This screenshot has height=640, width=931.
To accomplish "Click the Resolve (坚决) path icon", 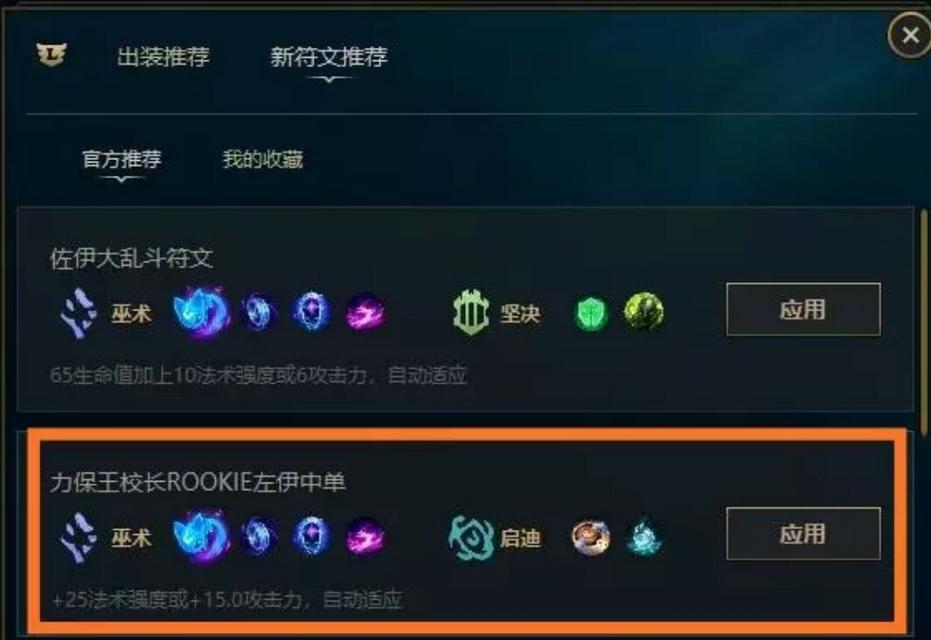I will tap(471, 312).
